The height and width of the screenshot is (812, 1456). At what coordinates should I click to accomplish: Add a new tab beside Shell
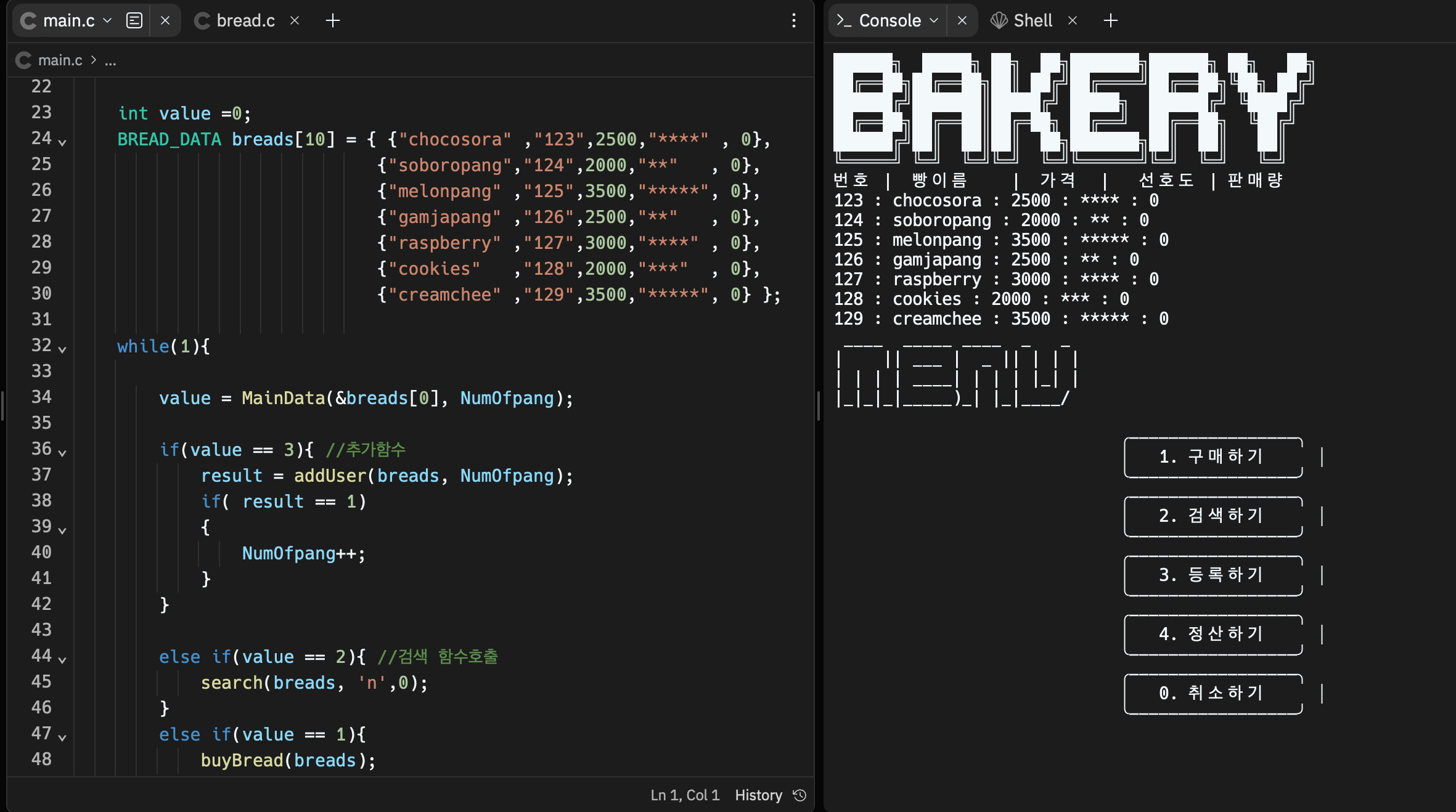[1111, 20]
